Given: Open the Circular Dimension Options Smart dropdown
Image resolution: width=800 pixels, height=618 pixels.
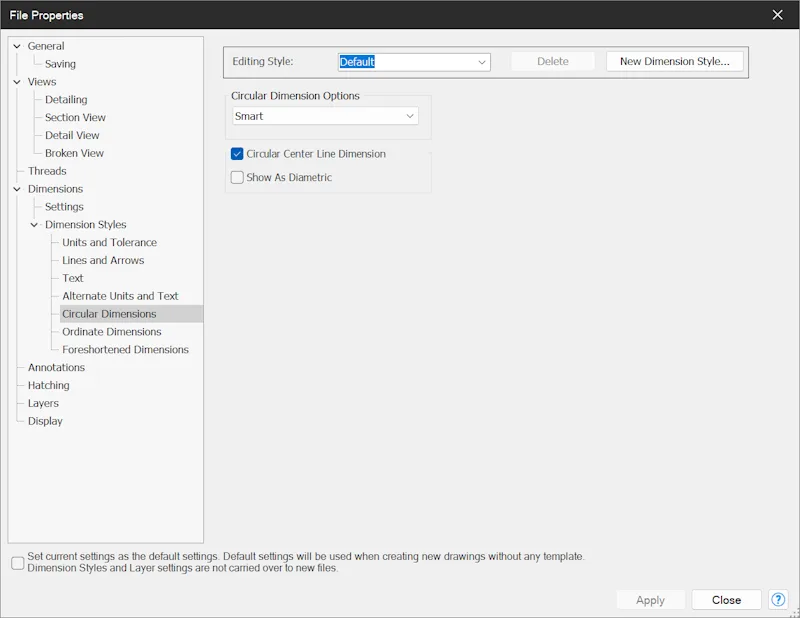Looking at the screenshot, I should pos(325,116).
